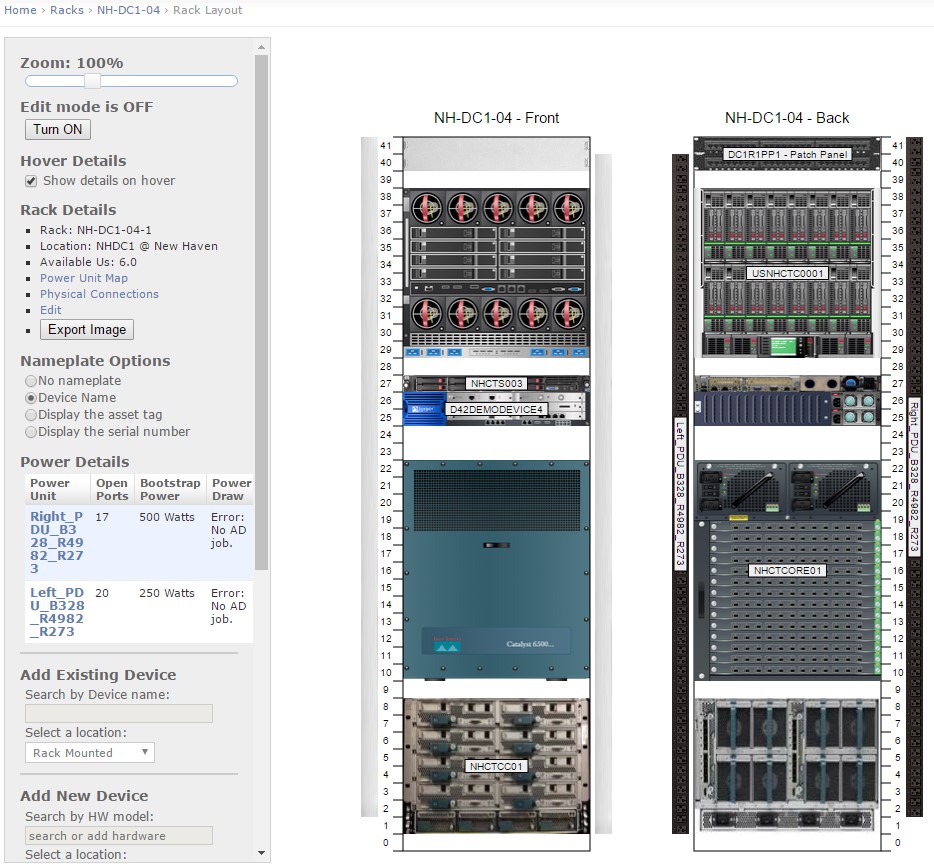Viewport: 934px width, 866px height.
Task: Click the Export Image button
Action: [x=87, y=330]
